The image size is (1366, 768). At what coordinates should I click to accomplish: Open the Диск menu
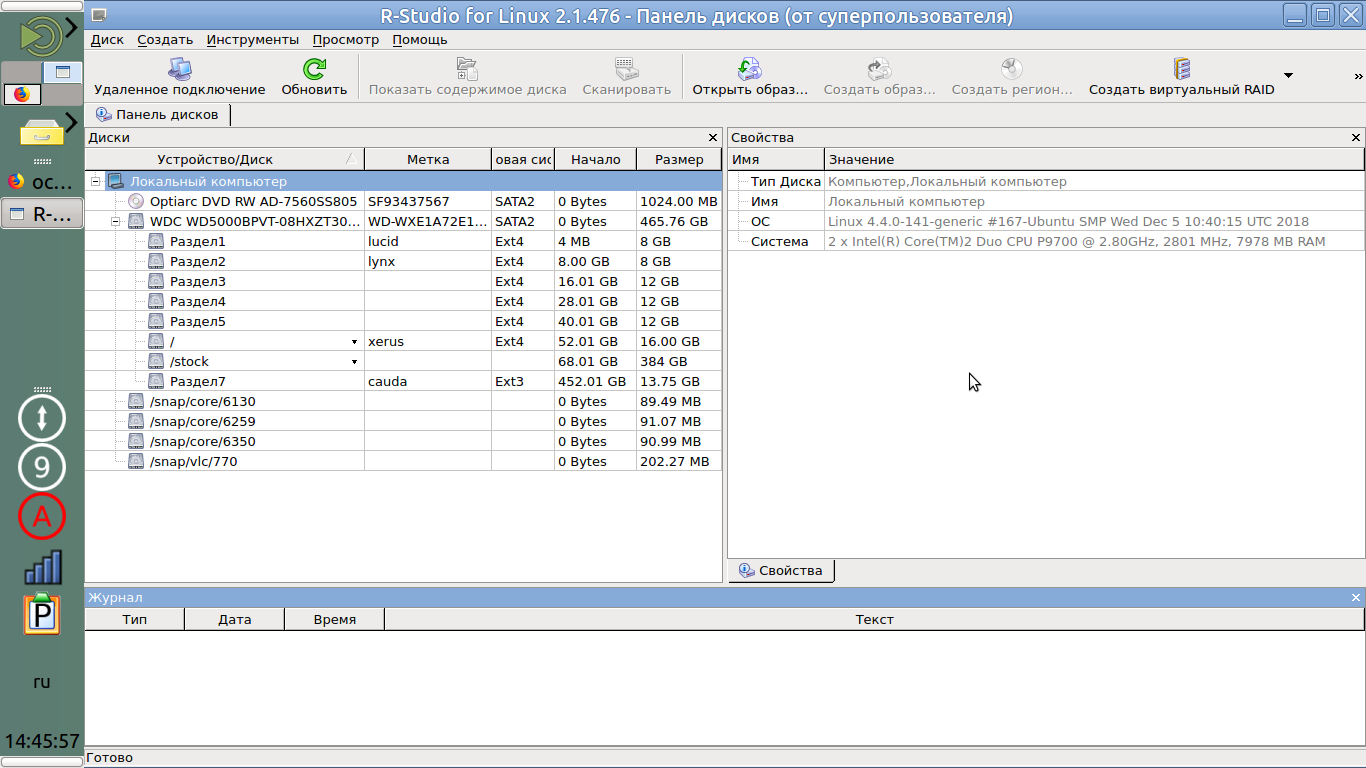(x=107, y=40)
